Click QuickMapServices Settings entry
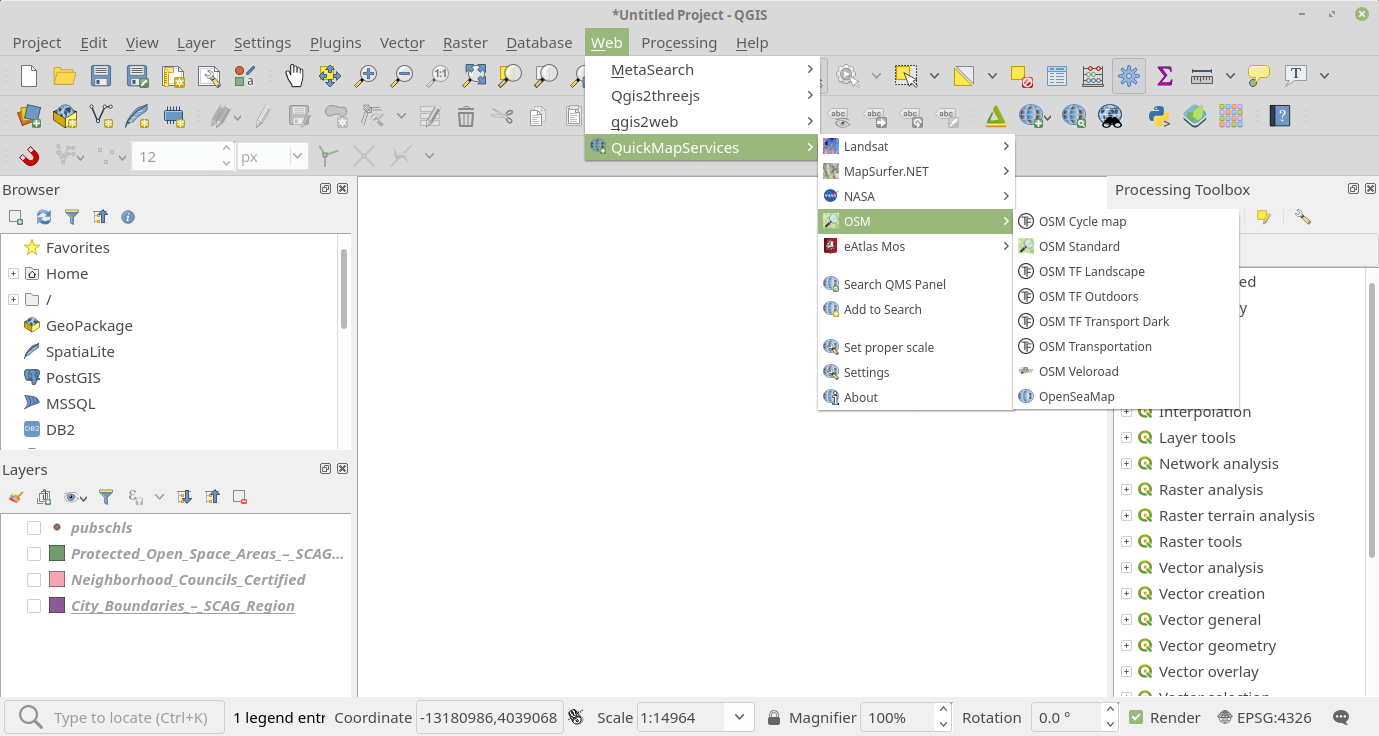Image resolution: width=1379 pixels, height=736 pixels. coord(916,372)
